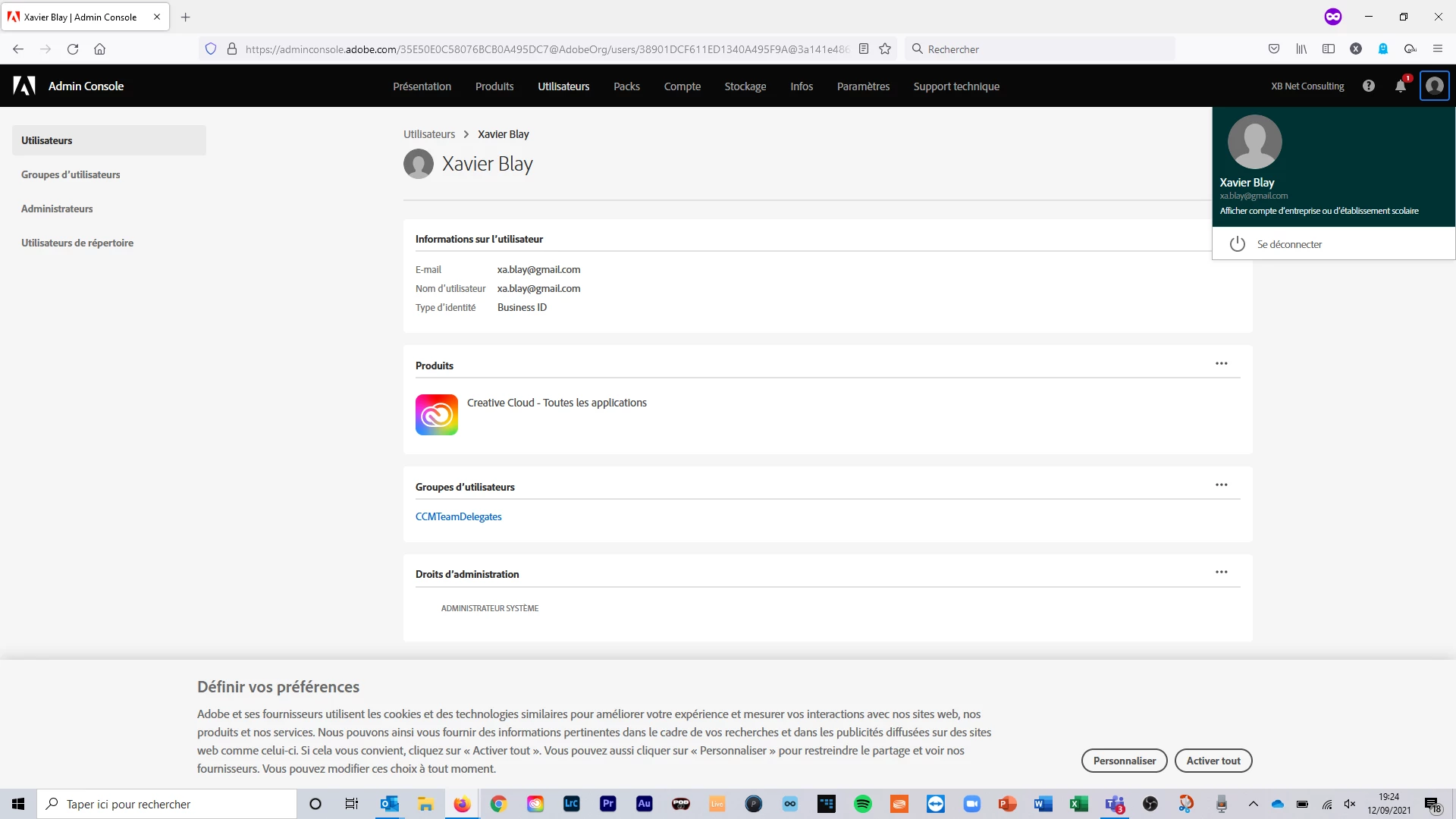The width and height of the screenshot is (1456, 819).
Task: Click the Adobe logo in header
Action: [x=24, y=86]
